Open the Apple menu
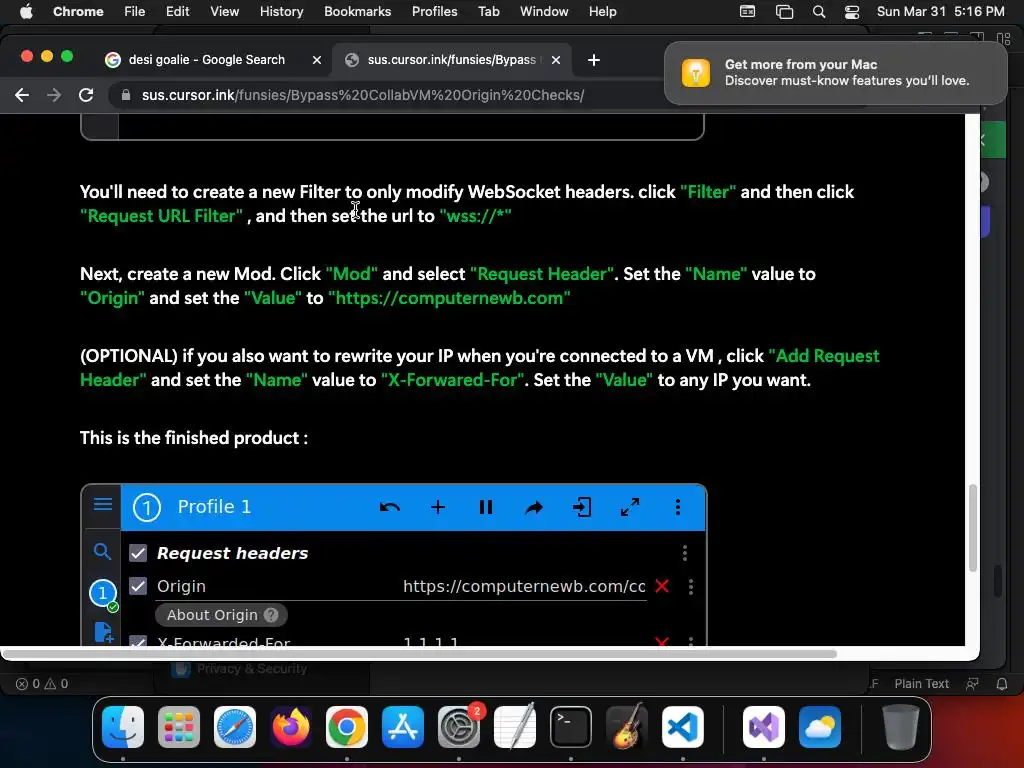 coord(25,12)
